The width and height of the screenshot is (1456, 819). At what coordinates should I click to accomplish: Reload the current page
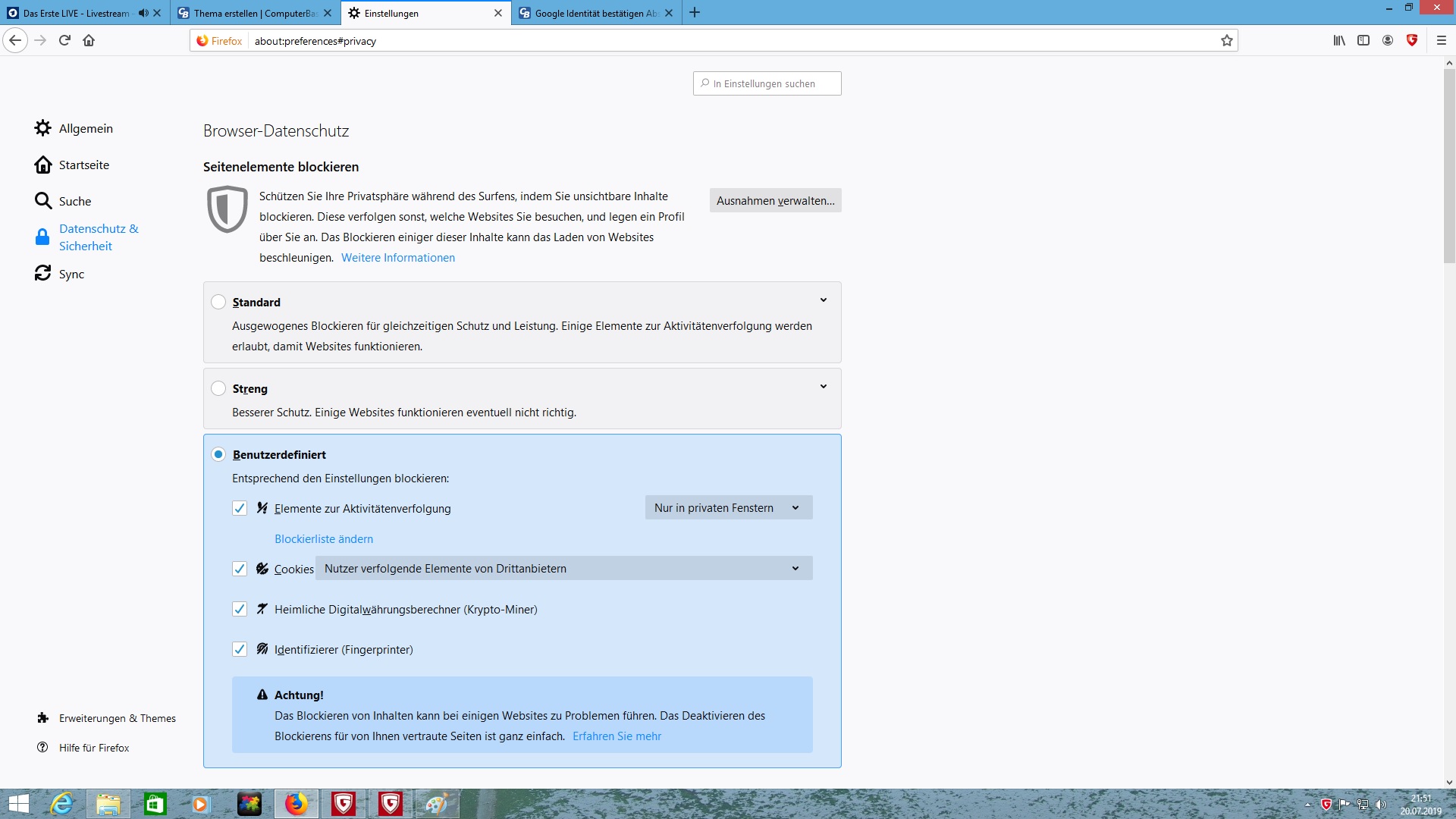[x=64, y=41]
